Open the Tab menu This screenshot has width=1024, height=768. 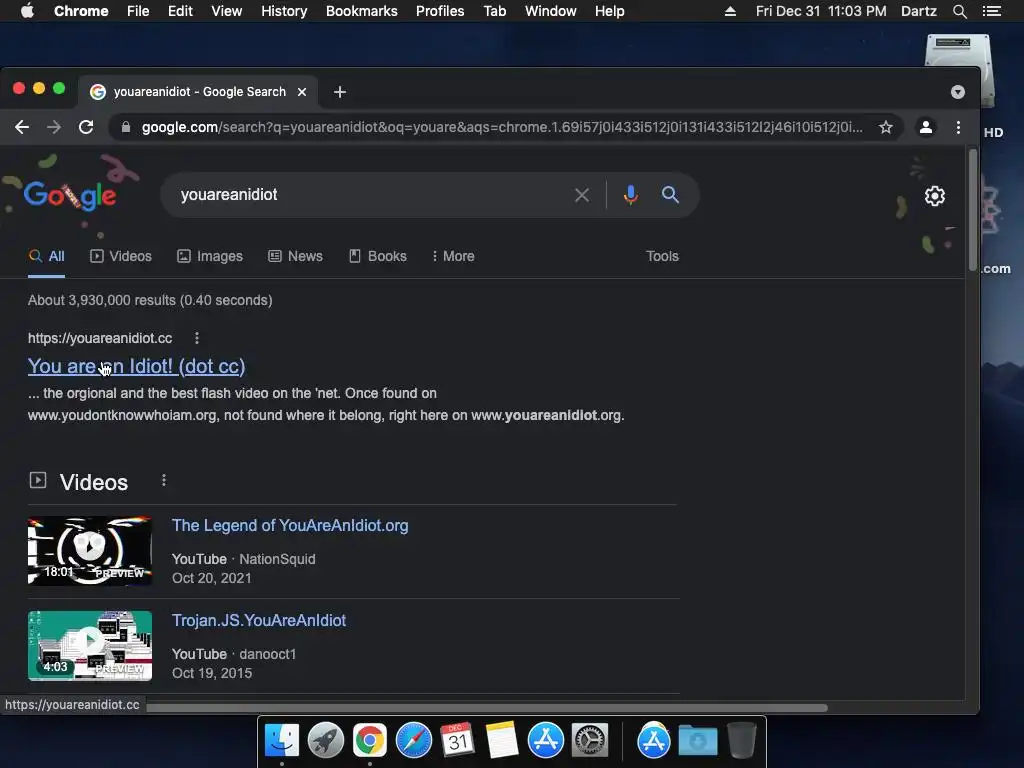pyautogui.click(x=495, y=11)
